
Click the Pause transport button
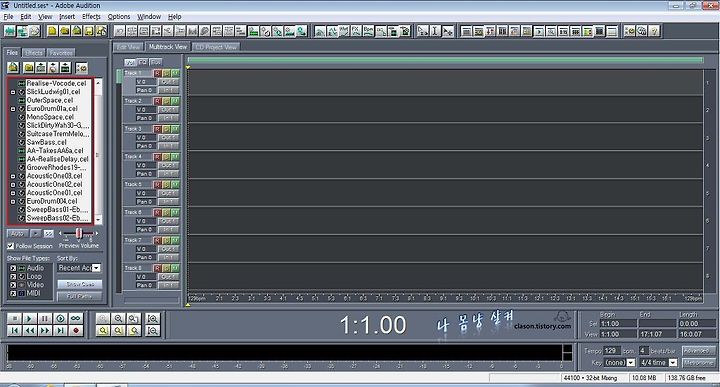click(45, 318)
